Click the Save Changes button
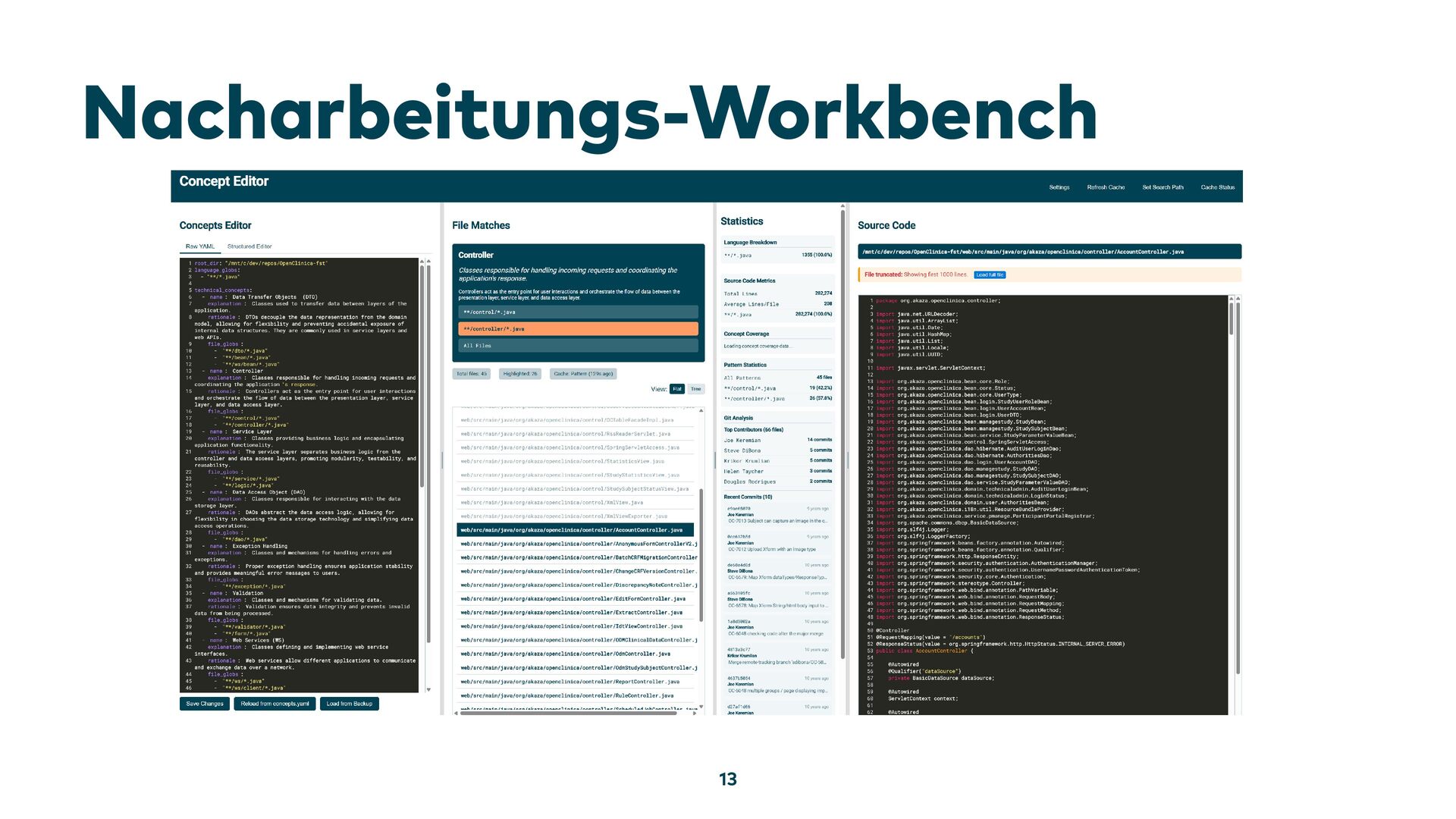Image resolution: width=1456 pixels, height=819 pixels. (205, 704)
